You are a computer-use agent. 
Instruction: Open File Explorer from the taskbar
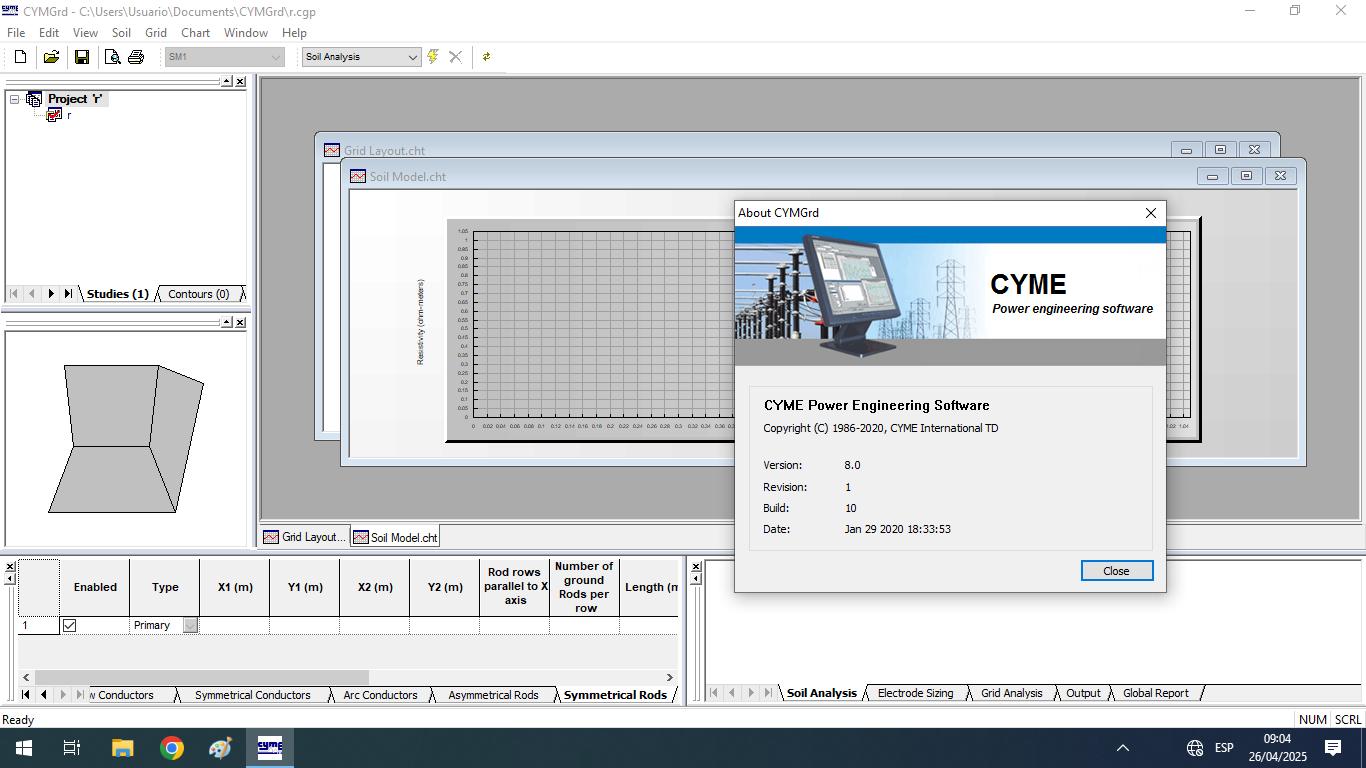click(x=122, y=748)
